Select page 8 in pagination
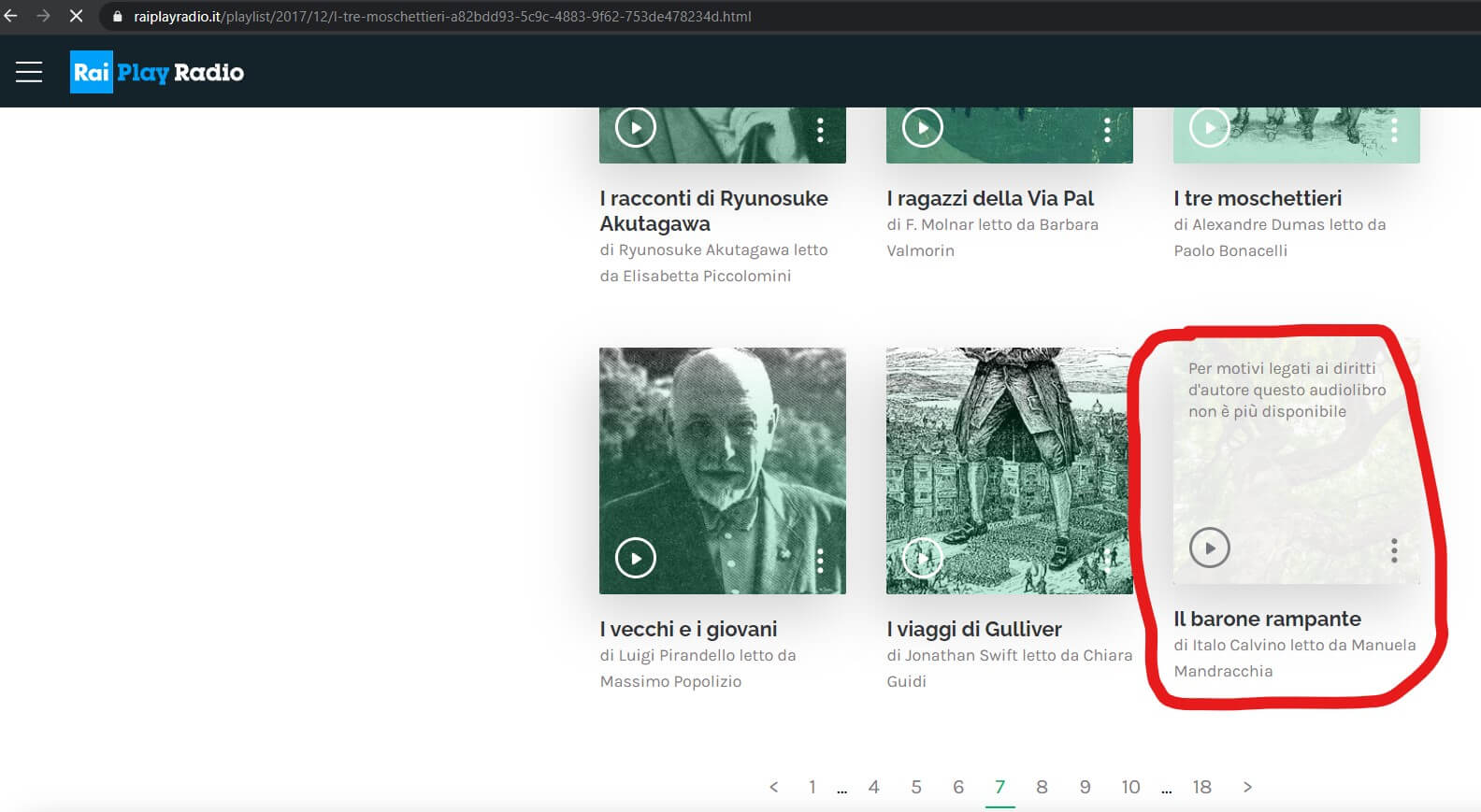 point(1042,787)
